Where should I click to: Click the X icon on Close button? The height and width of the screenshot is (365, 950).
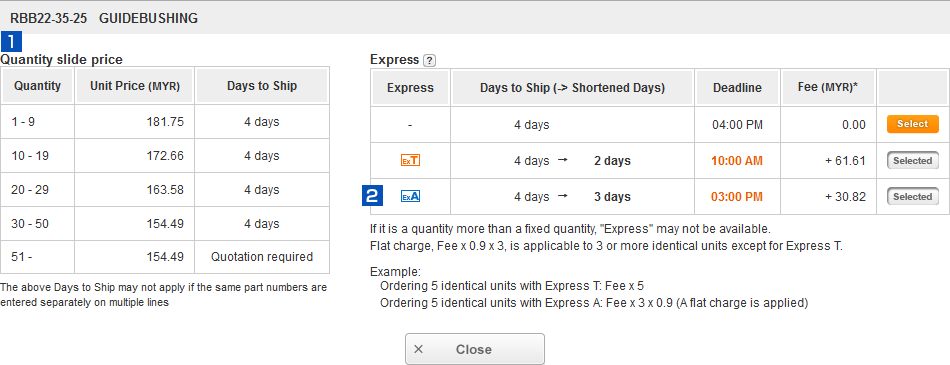[x=418, y=349]
